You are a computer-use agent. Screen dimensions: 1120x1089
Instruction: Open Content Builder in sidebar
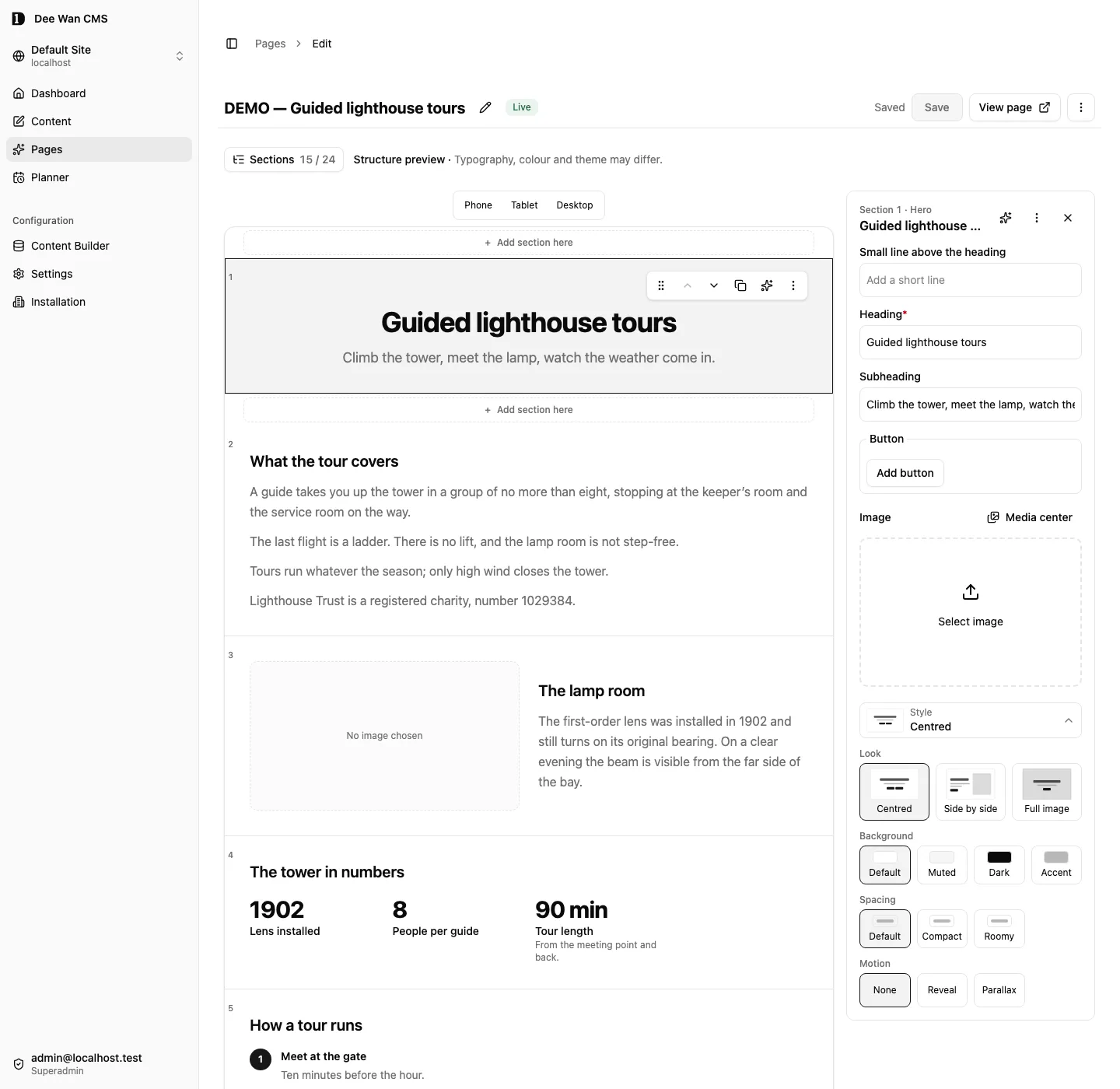[x=99, y=246]
